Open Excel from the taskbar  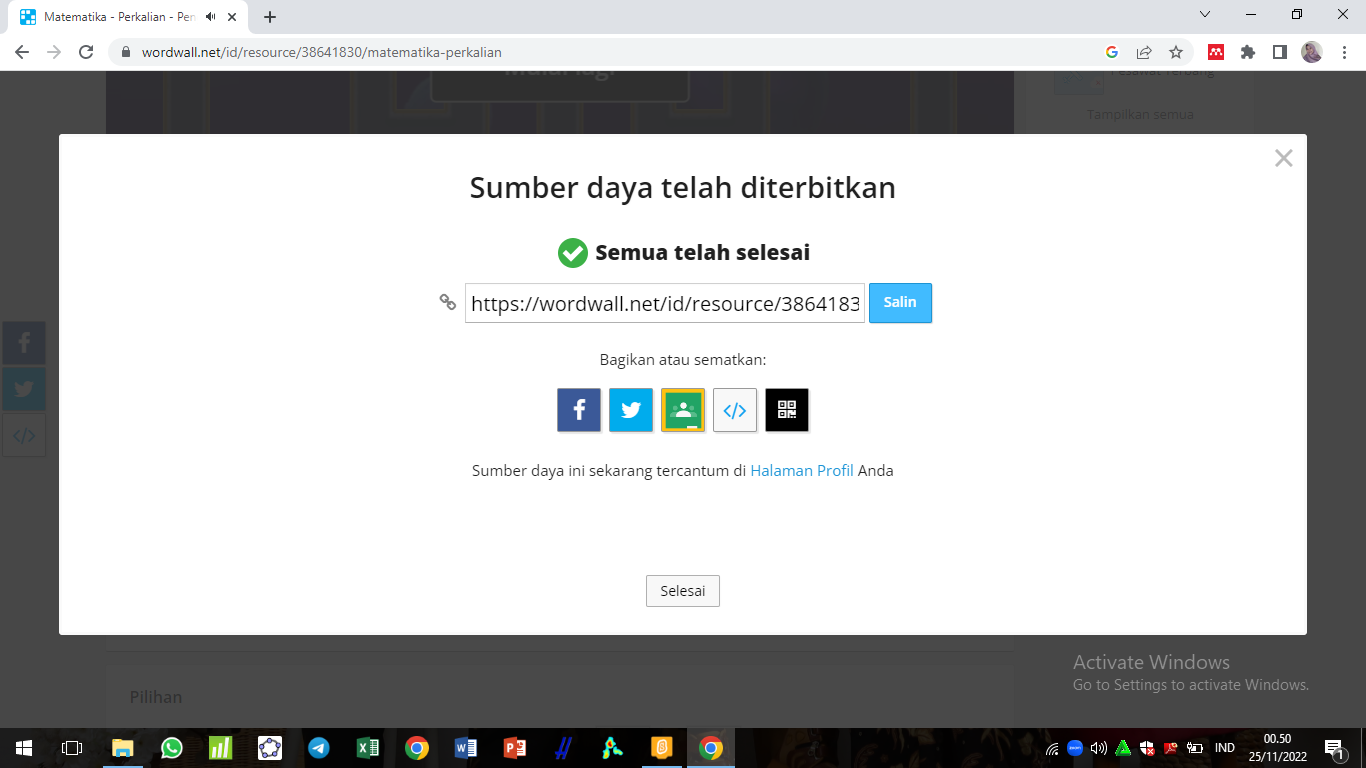[367, 748]
